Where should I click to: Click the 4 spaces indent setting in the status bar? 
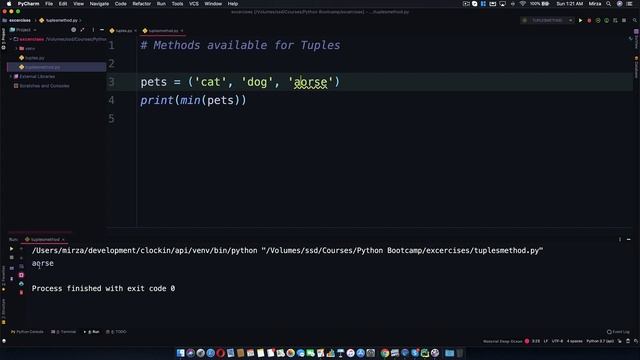(x=574, y=341)
